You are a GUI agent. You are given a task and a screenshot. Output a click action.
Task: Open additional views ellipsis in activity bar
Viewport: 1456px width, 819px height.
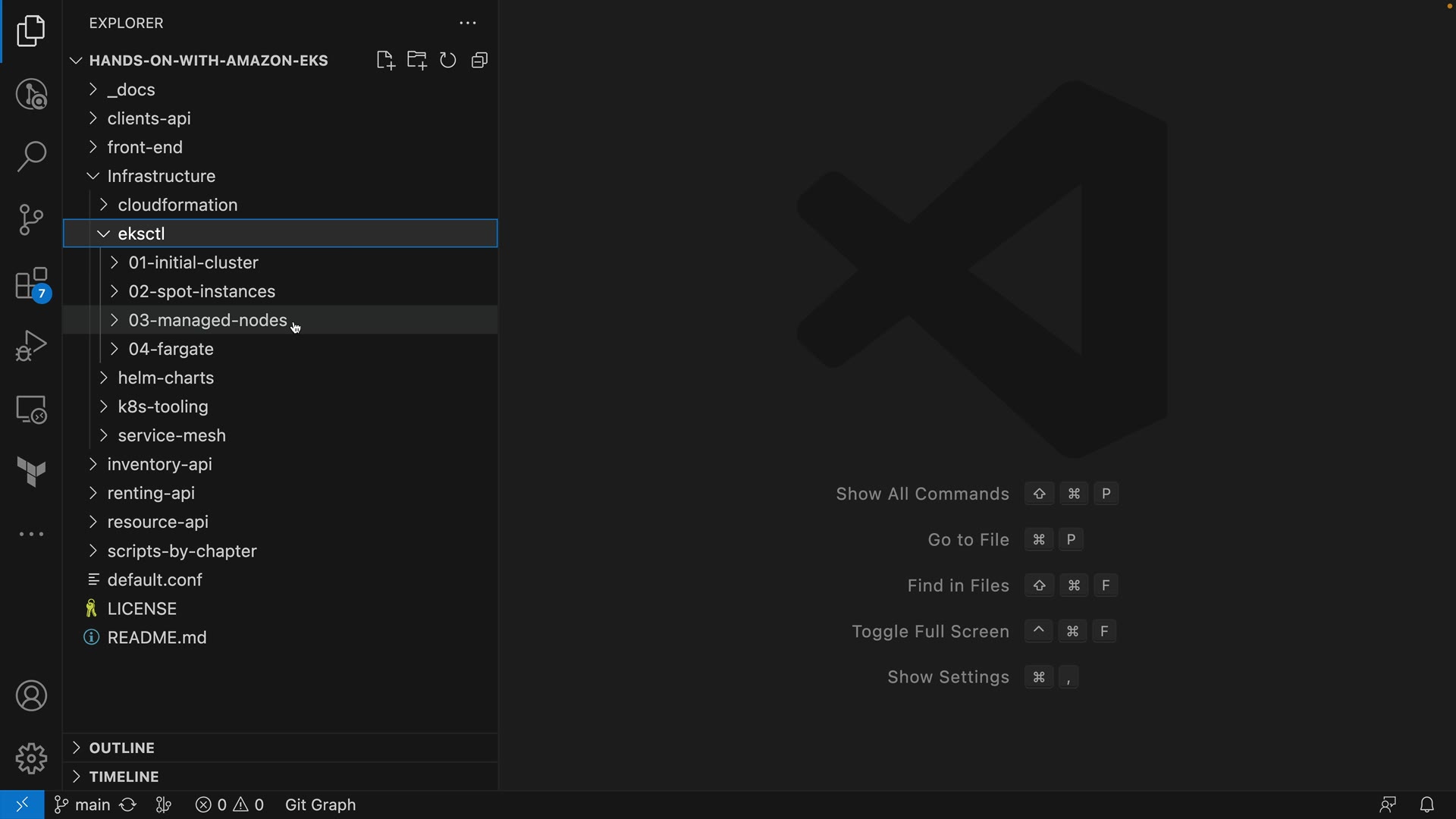click(x=31, y=535)
